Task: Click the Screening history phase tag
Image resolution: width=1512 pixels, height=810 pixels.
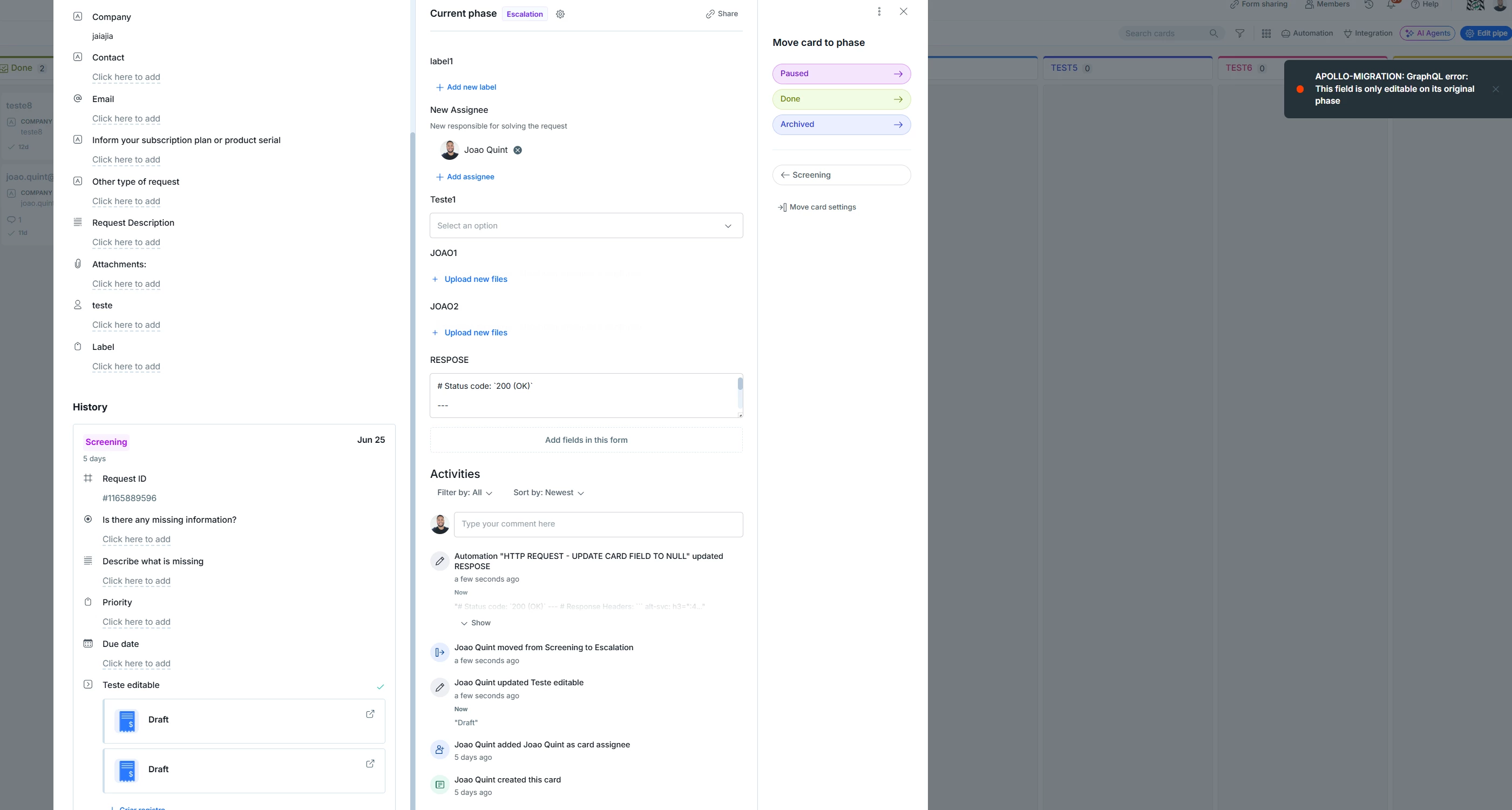Action: tap(106, 442)
